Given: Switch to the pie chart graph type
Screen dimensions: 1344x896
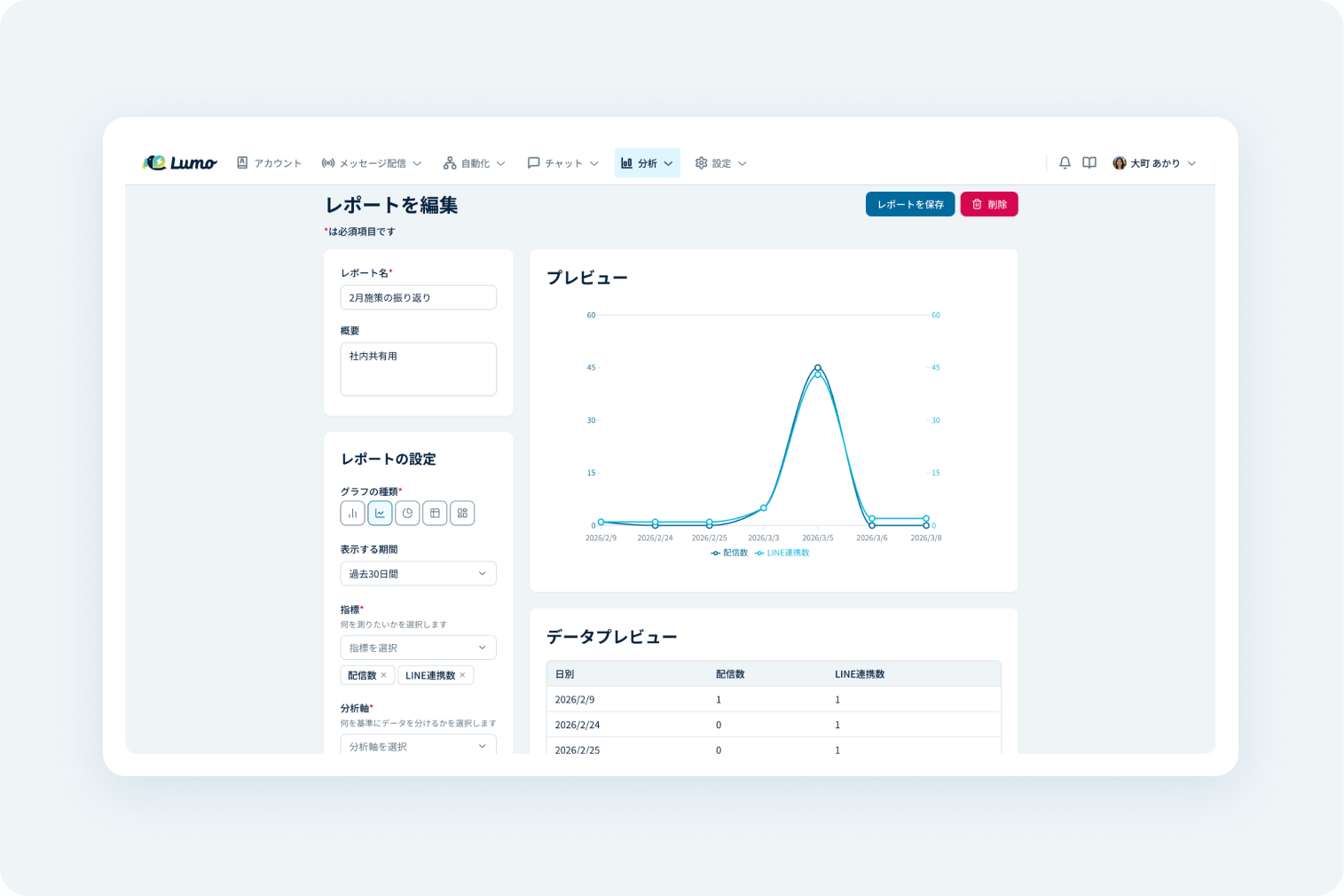Looking at the screenshot, I should [407, 513].
